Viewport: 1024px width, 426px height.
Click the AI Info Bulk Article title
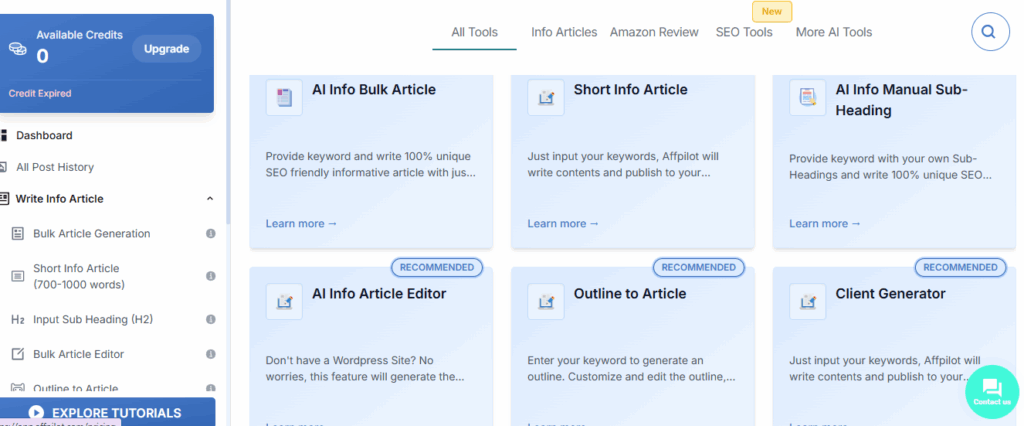(x=374, y=90)
